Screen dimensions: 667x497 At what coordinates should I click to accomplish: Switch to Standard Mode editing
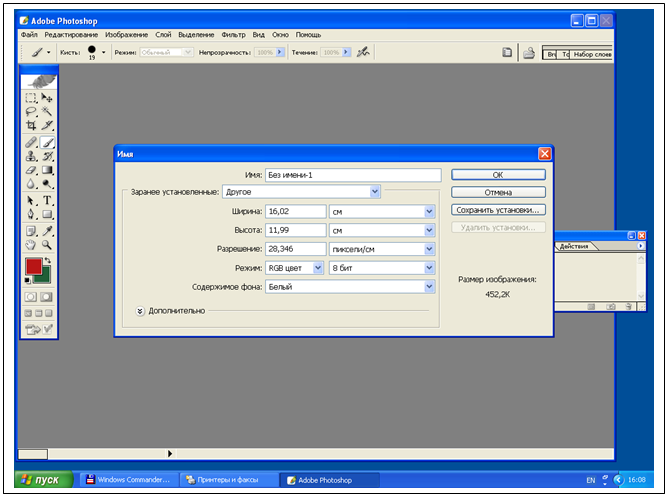click(x=31, y=297)
